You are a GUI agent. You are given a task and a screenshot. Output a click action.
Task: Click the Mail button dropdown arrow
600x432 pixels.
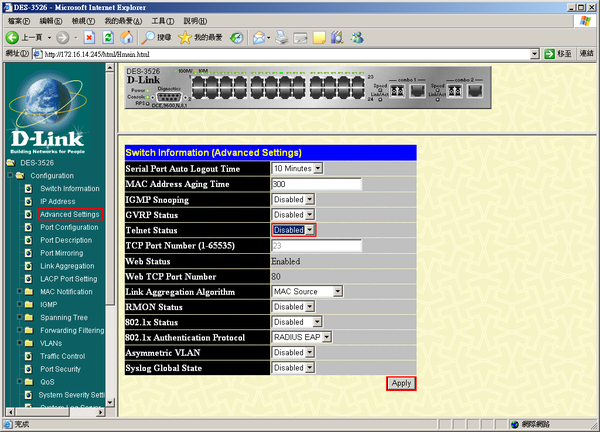pyautogui.click(x=269, y=37)
